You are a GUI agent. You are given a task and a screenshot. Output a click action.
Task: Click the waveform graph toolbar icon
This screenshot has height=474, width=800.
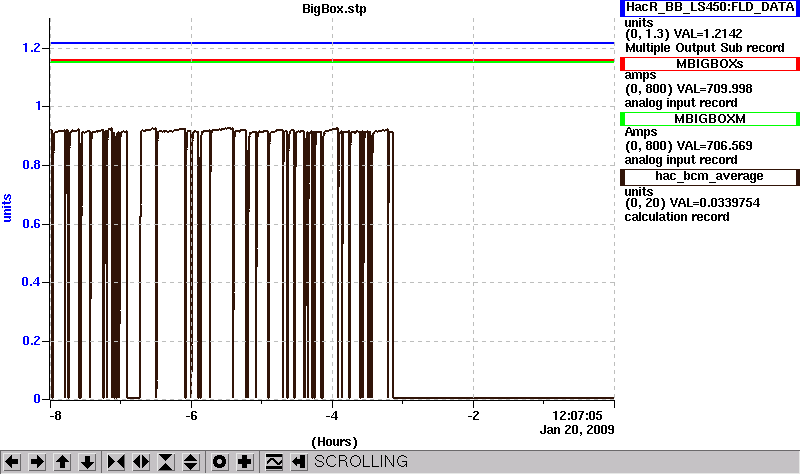click(x=274, y=462)
